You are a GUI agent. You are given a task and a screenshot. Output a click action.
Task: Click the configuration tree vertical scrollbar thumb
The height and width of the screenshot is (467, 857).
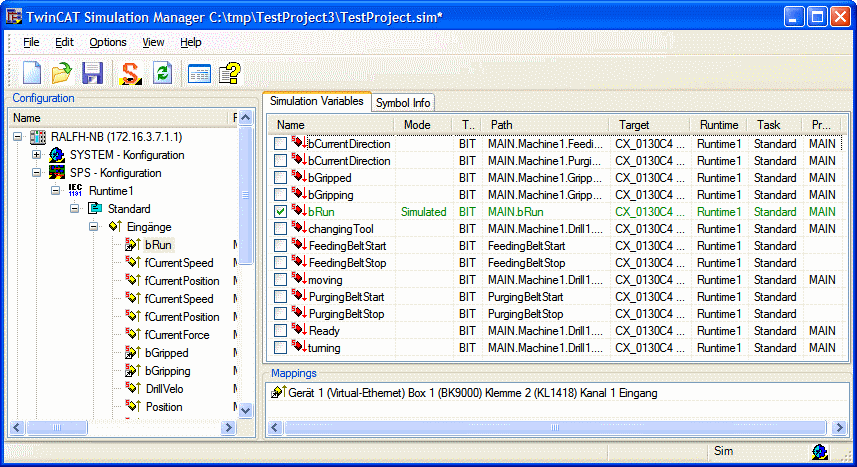[245, 195]
